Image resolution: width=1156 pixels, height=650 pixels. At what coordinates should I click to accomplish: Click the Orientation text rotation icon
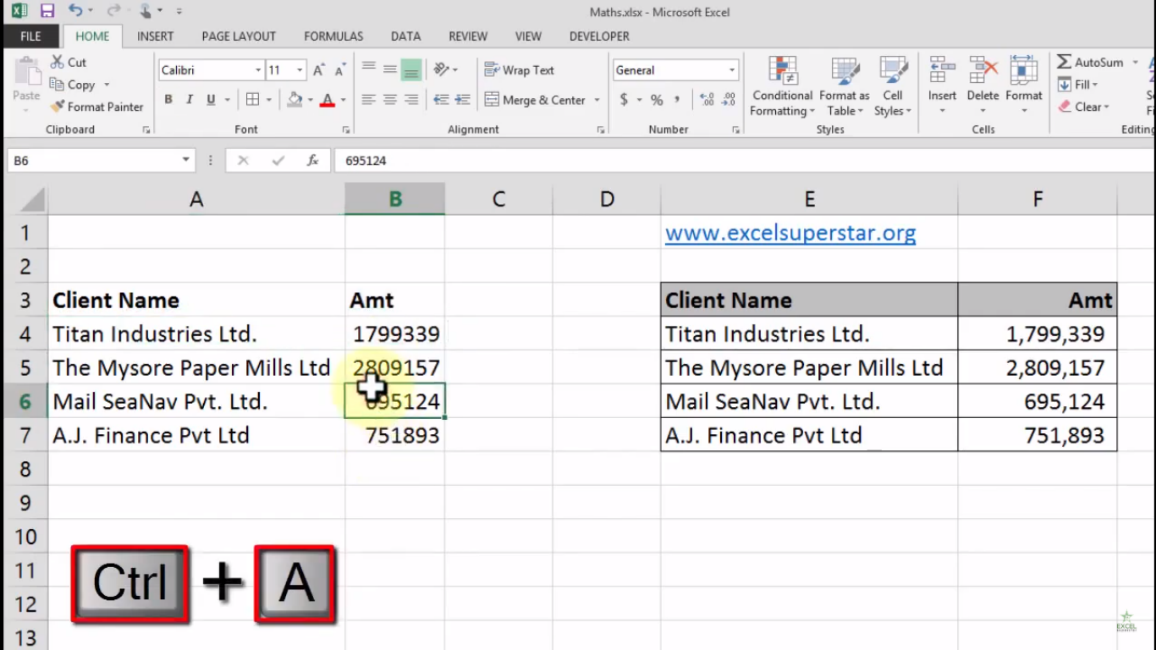(442, 69)
